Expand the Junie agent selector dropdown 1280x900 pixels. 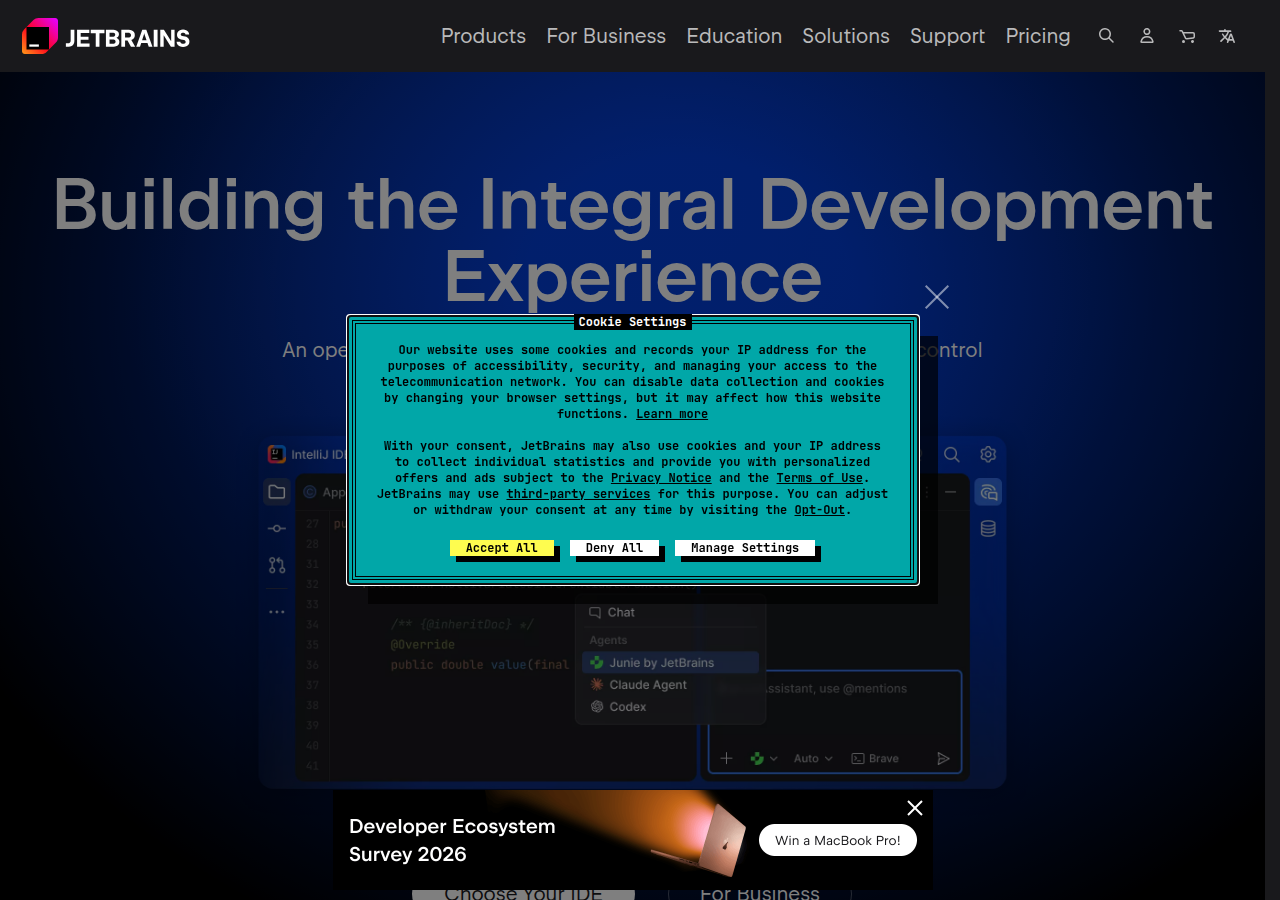pyautogui.click(x=764, y=759)
